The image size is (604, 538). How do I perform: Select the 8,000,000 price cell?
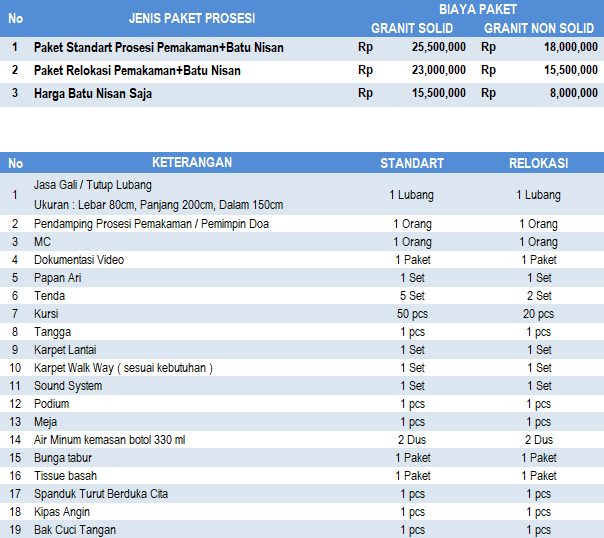574,93
